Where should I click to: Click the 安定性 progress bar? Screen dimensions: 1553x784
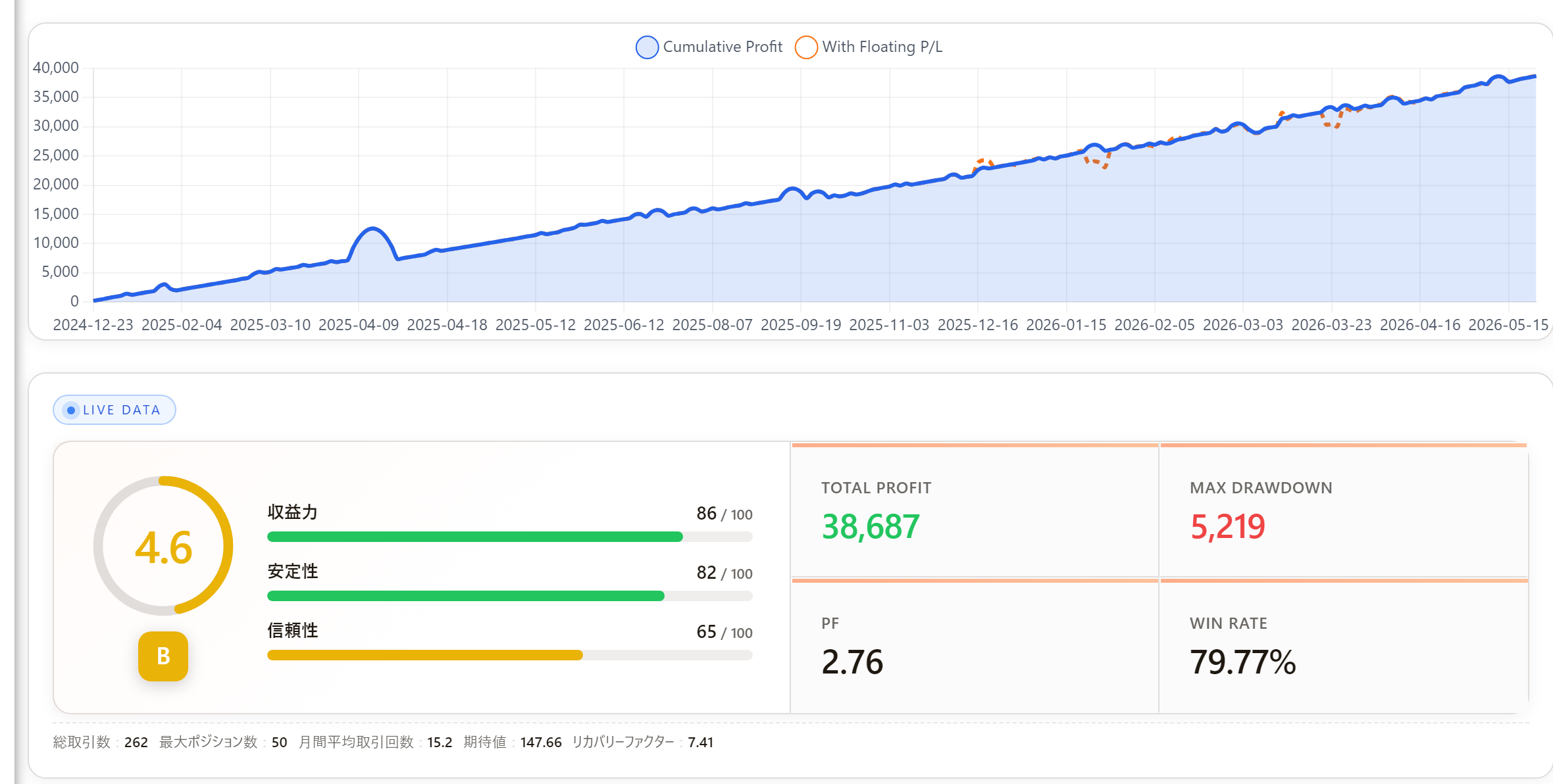pyautogui.click(x=509, y=596)
